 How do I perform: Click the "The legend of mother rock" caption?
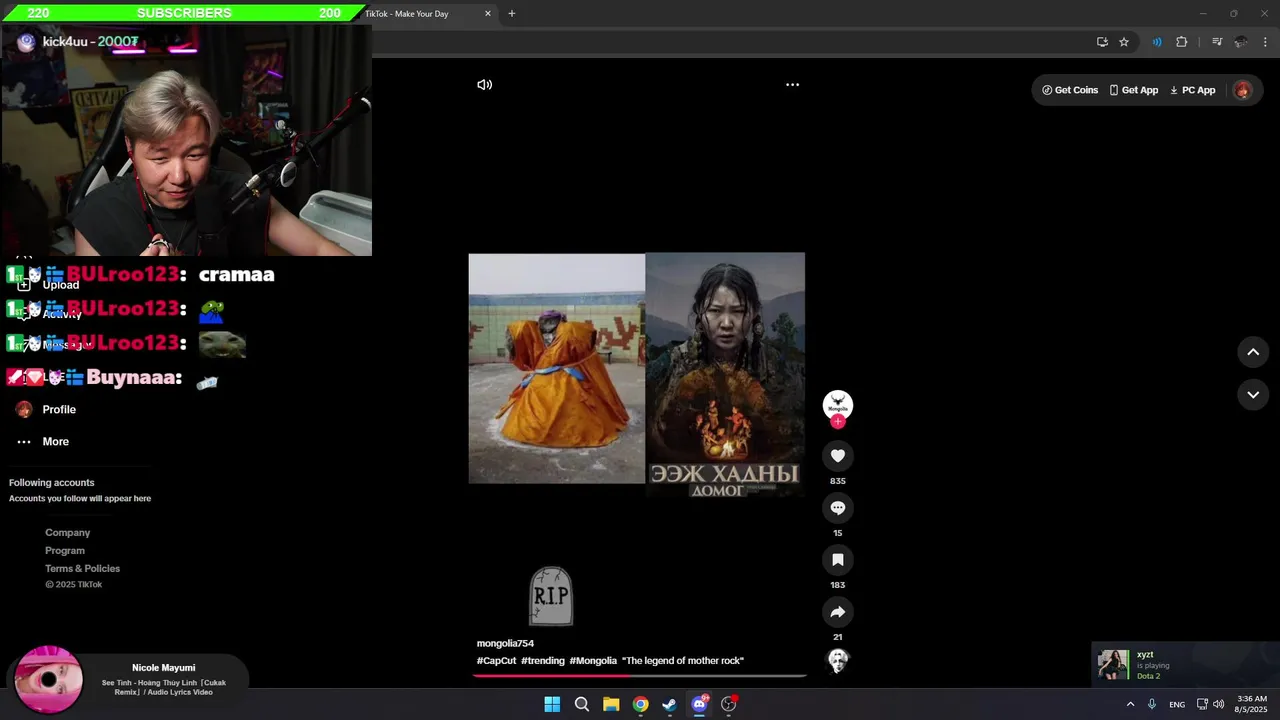tap(683, 661)
